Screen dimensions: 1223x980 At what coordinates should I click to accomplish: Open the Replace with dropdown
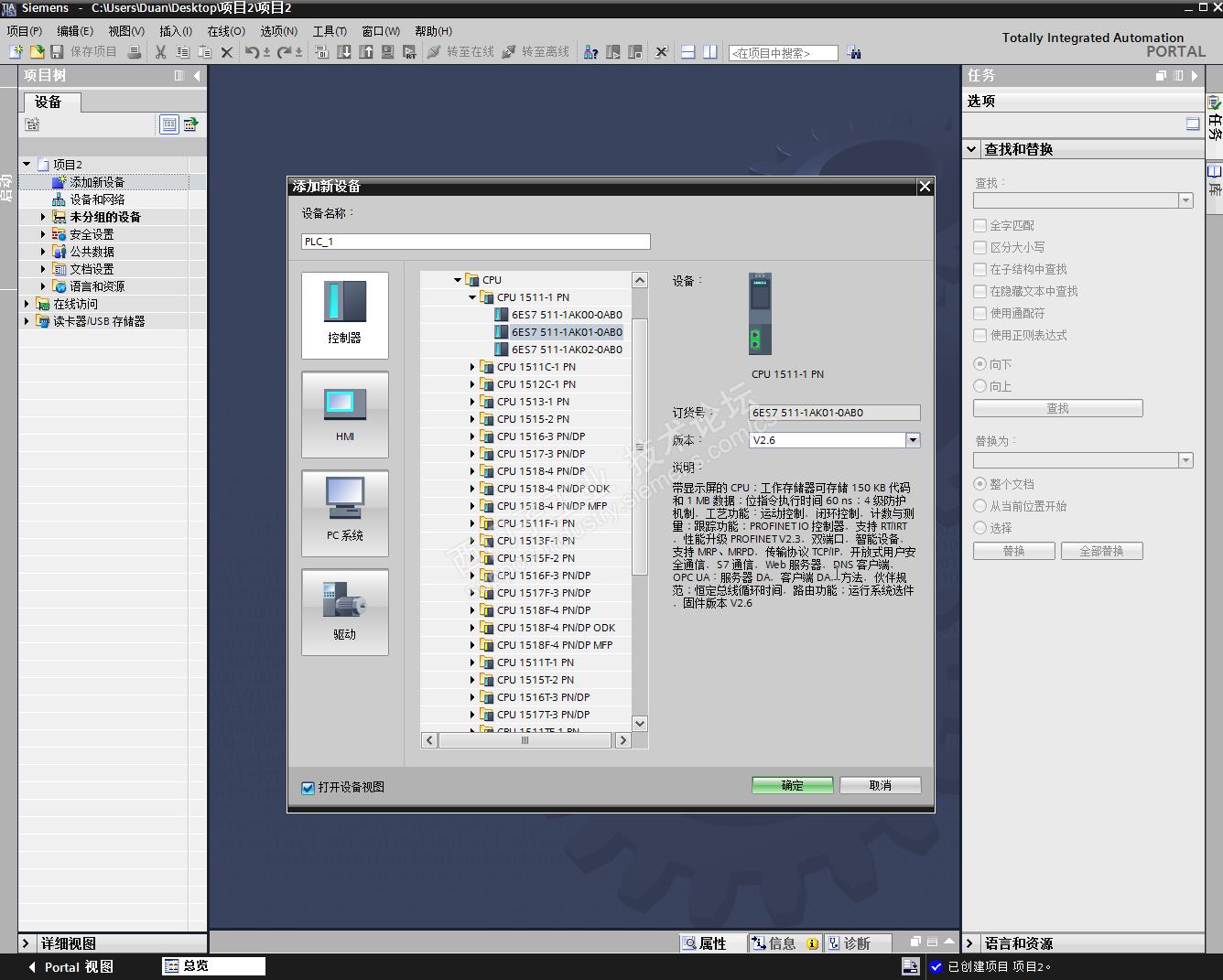coord(1186,460)
